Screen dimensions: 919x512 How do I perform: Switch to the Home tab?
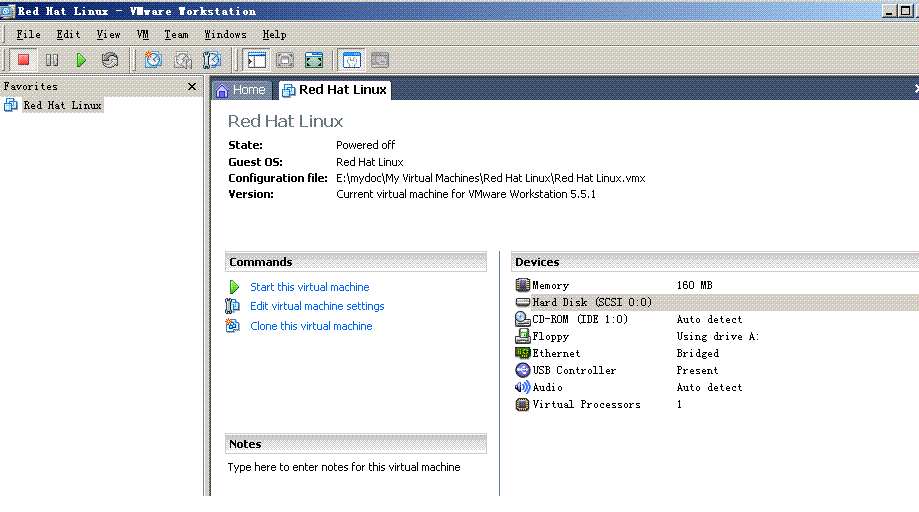241,90
